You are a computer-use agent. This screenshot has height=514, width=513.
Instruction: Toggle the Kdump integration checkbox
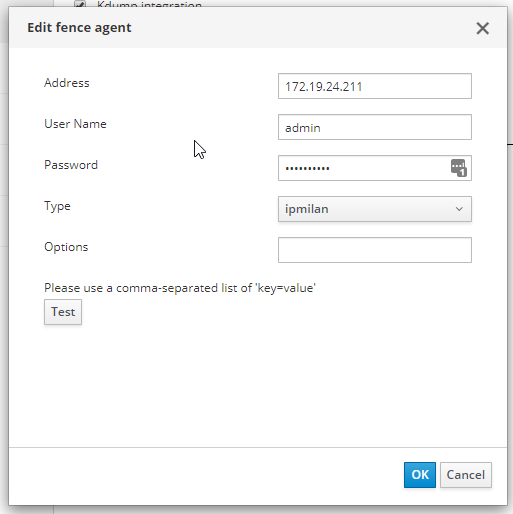click(80, 4)
